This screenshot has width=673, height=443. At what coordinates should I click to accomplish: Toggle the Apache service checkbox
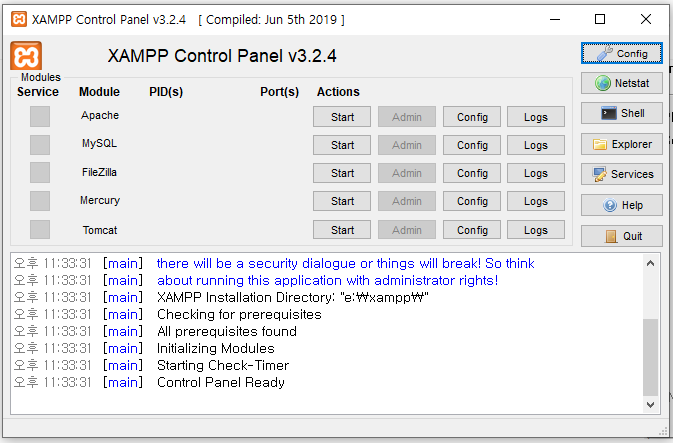[x=40, y=117]
